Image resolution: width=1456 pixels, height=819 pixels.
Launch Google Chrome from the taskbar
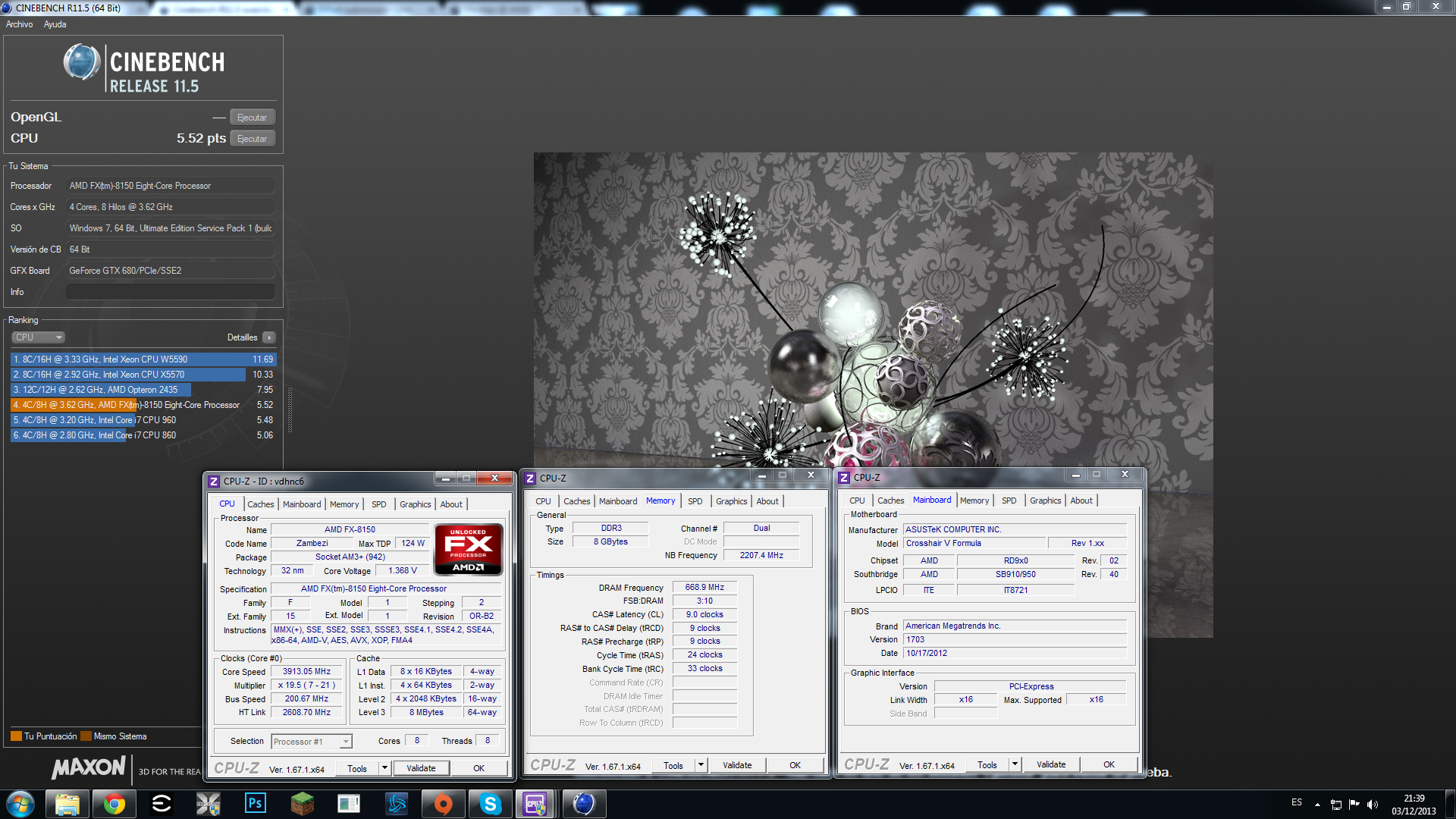click(x=115, y=804)
